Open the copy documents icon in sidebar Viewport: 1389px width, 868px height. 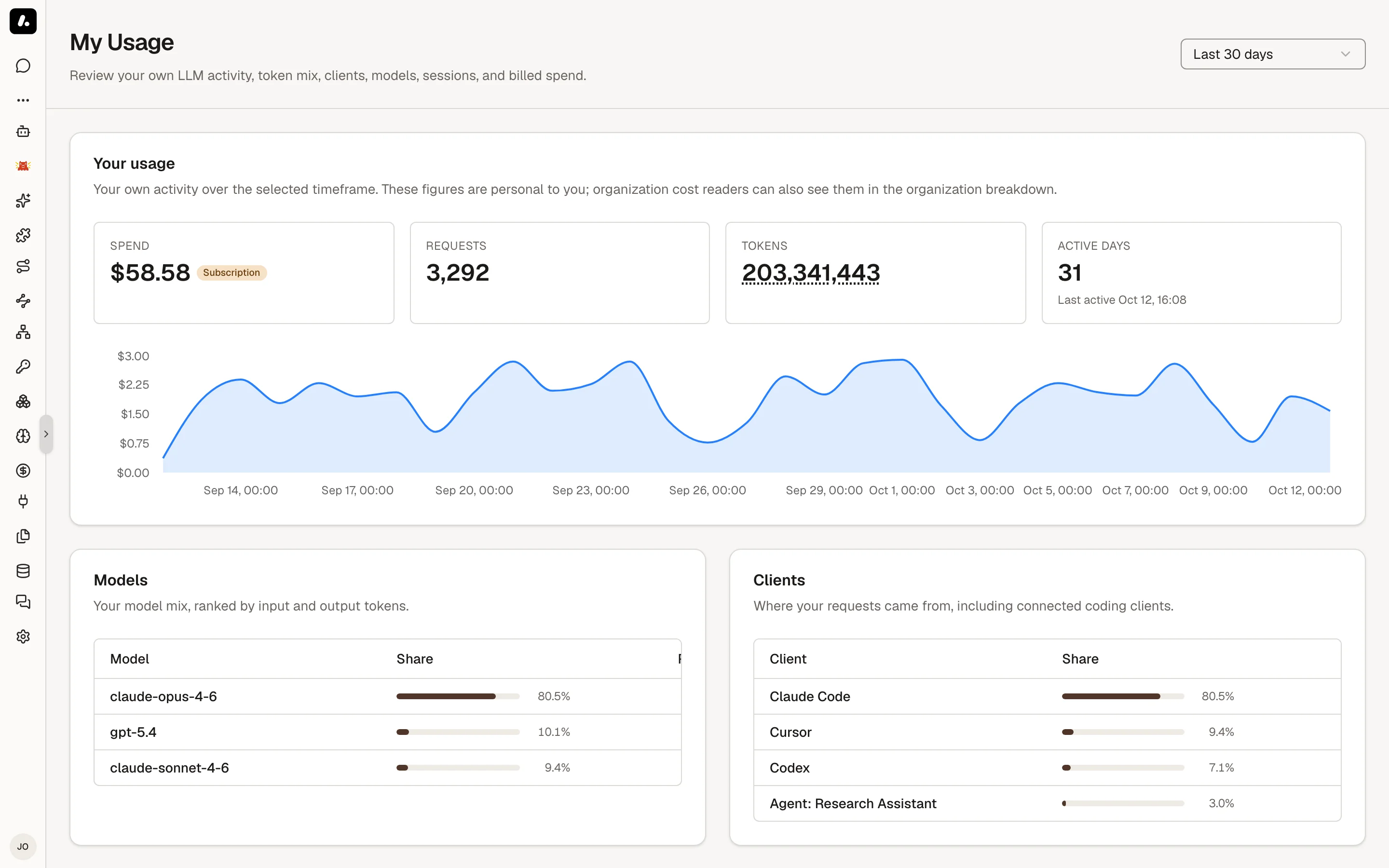pyautogui.click(x=23, y=536)
